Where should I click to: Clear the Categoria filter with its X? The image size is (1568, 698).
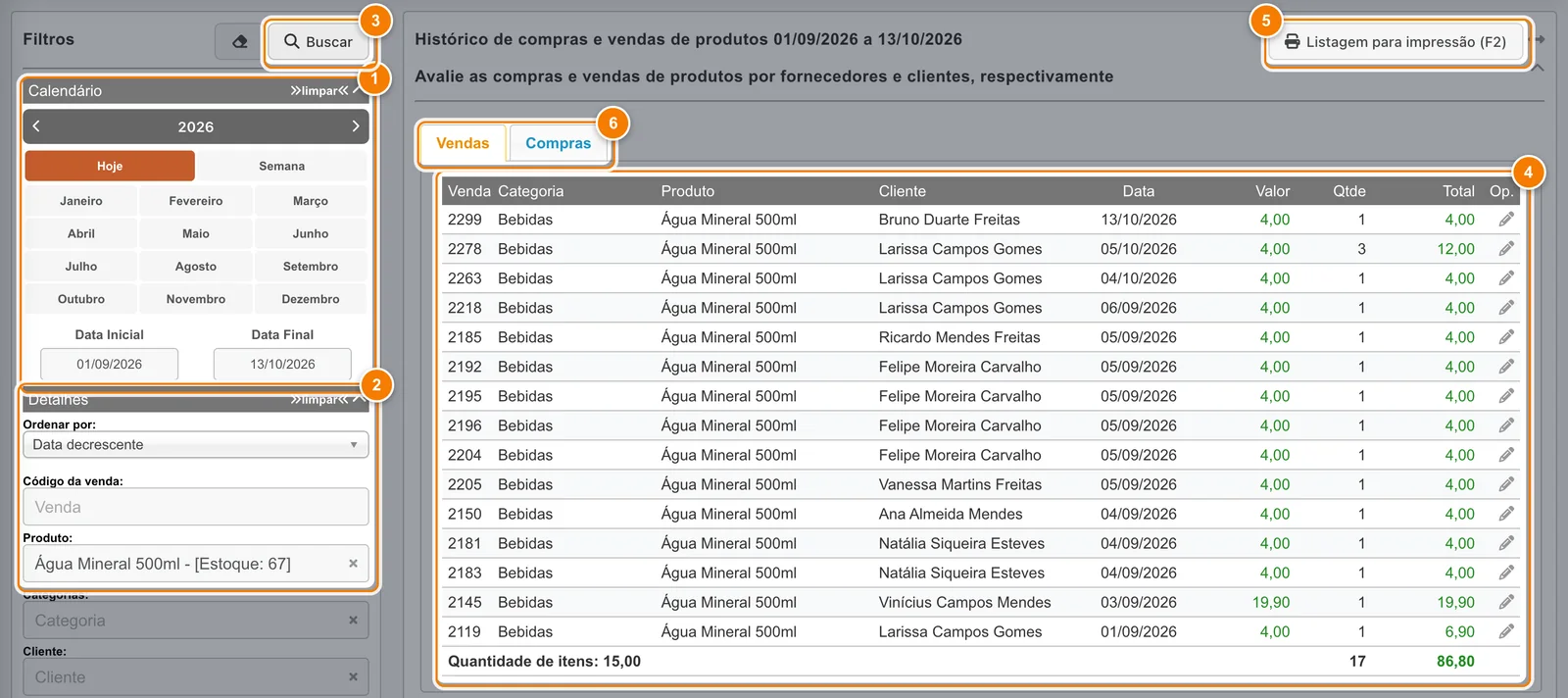pyautogui.click(x=353, y=621)
